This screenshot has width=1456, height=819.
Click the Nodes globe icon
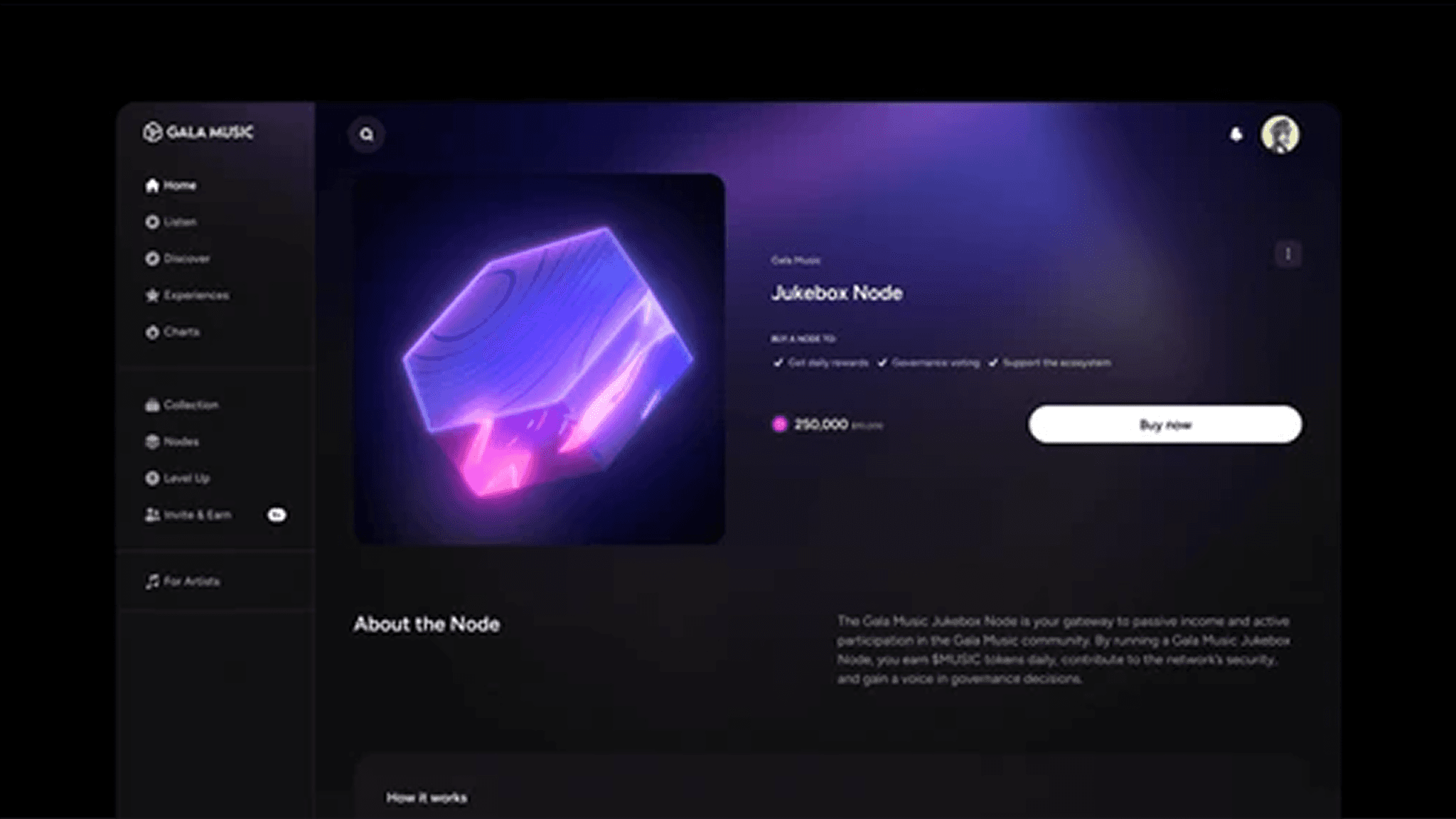[x=152, y=441]
